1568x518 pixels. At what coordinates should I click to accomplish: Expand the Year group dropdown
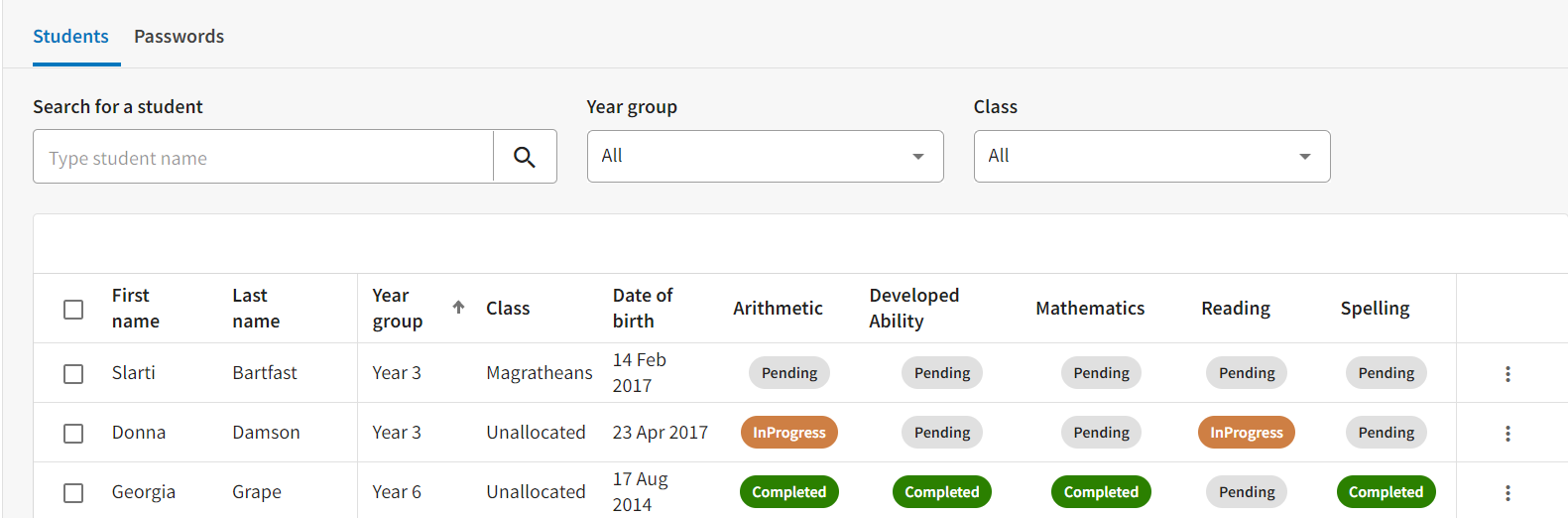click(x=765, y=156)
